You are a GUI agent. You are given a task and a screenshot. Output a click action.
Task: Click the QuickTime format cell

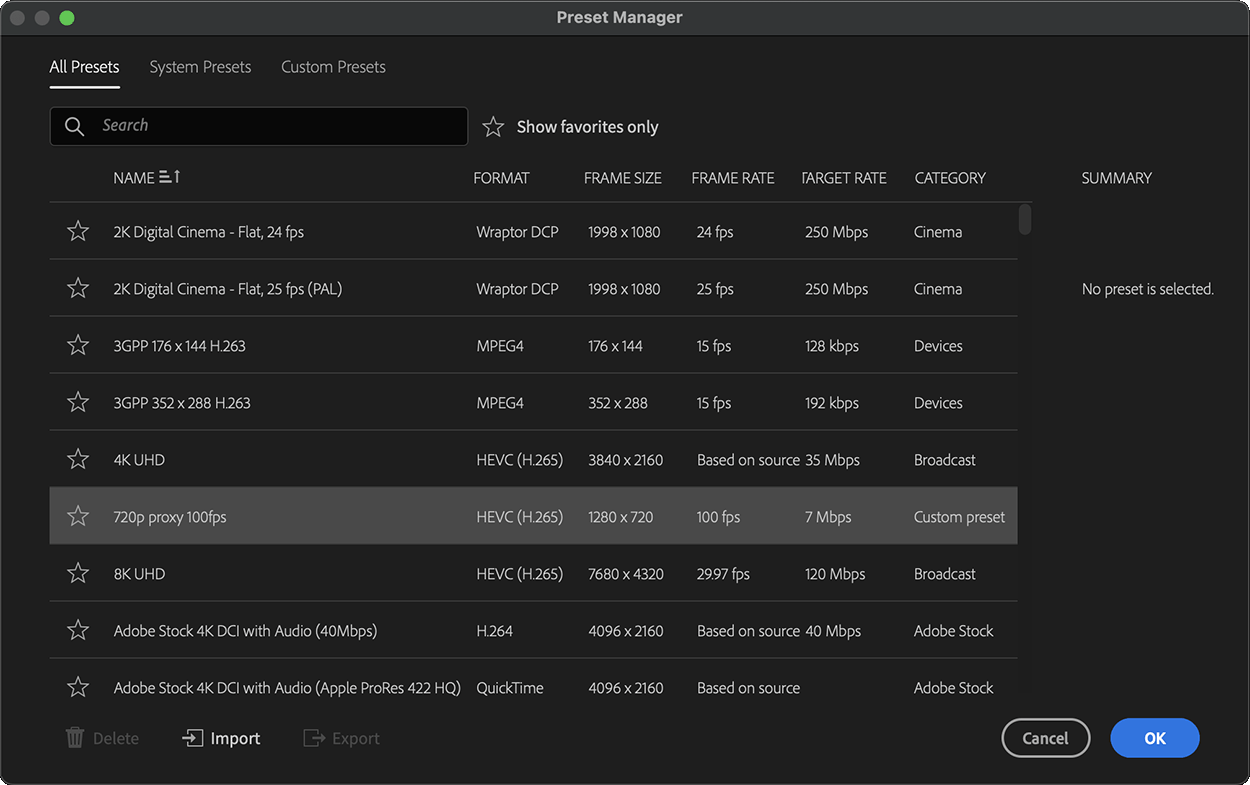click(510, 688)
